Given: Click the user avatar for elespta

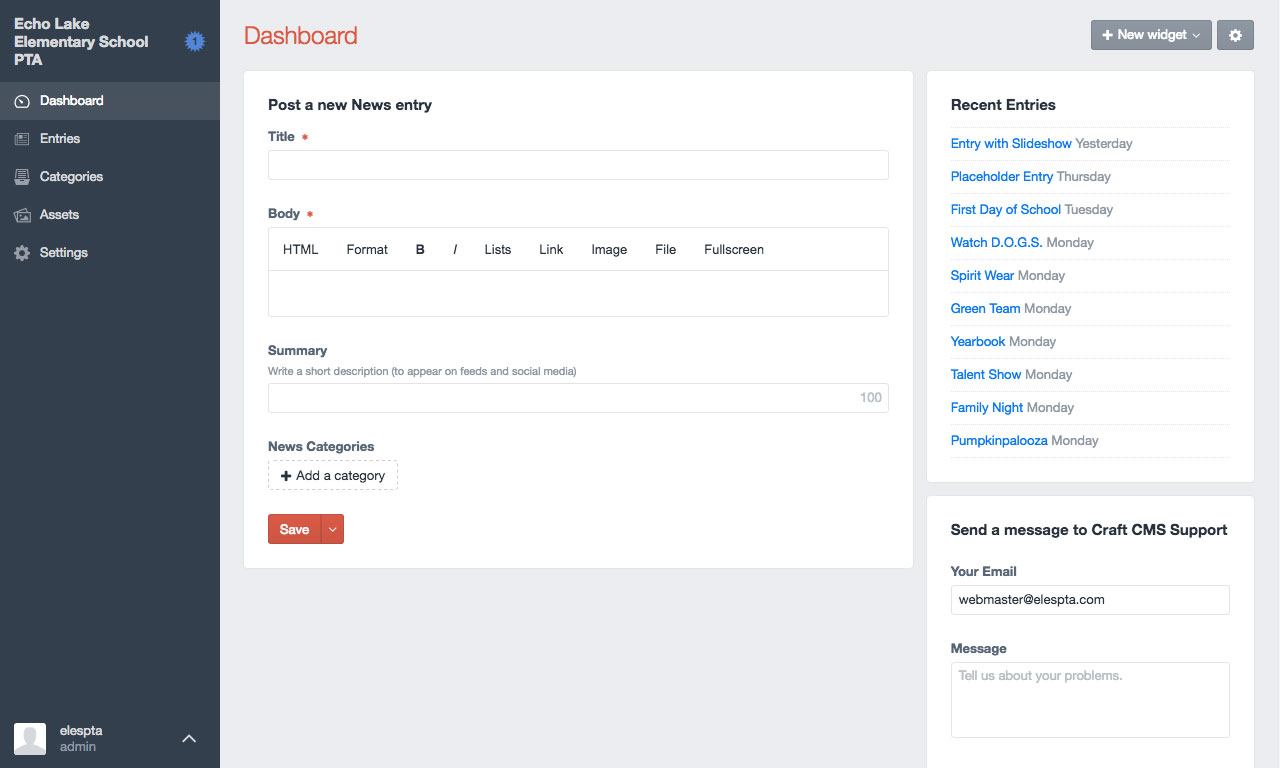Looking at the screenshot, I should click(x=30, y=738).
